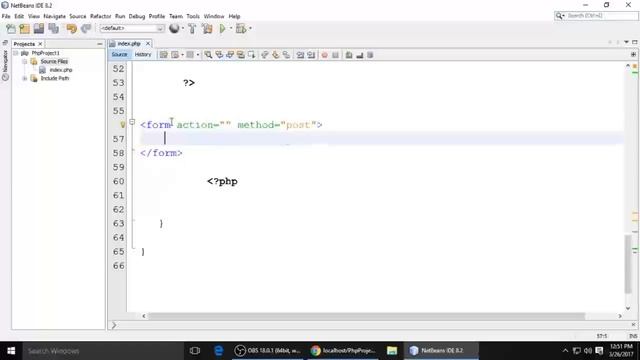This screenshot has width=640, height=360.
Task: Open the File menu
Action: coord(6,16)
